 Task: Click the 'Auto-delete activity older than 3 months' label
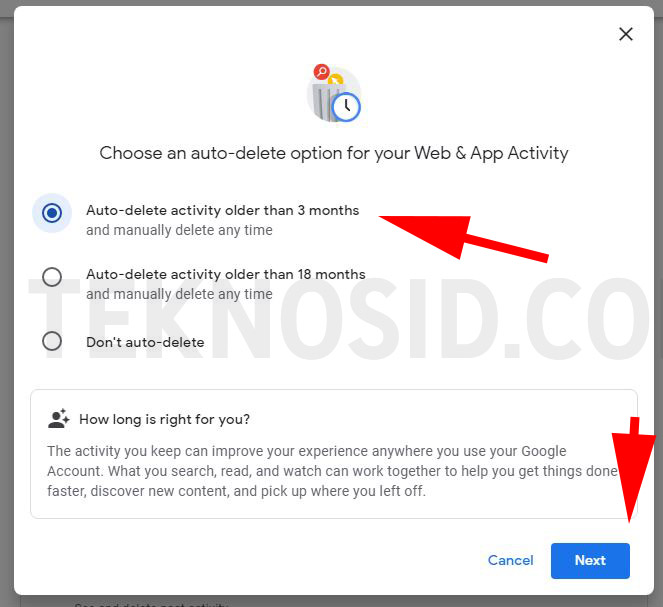222,210
